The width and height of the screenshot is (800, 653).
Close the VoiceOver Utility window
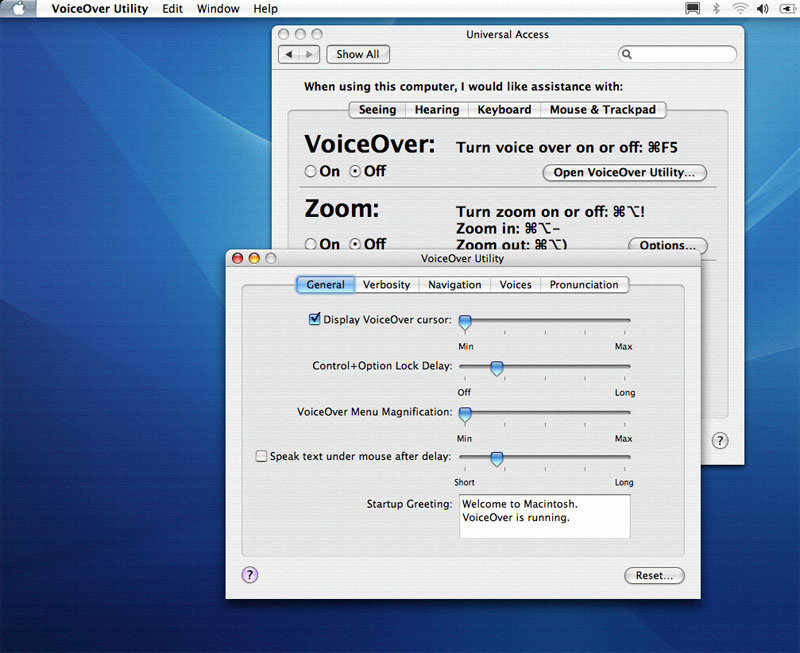(x=237, y=258)
